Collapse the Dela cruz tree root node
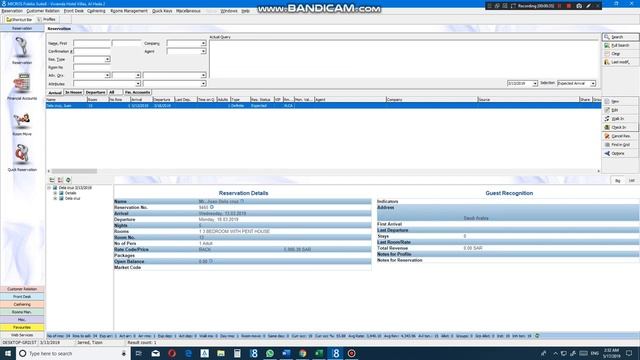640x360 pixels. coord(49,188)
